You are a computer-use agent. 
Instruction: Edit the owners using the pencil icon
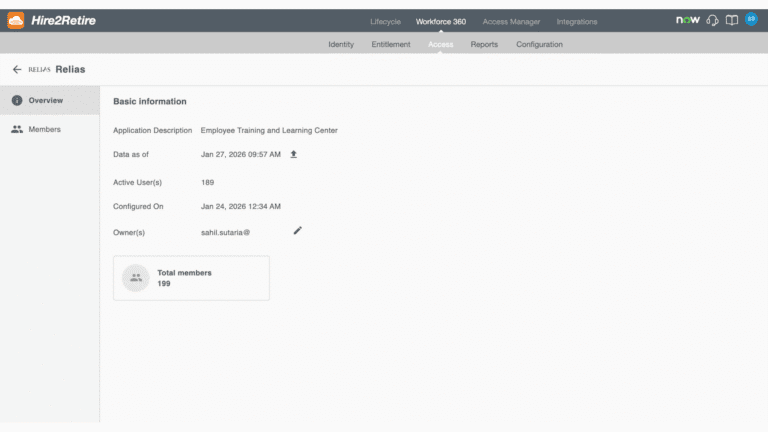coord(297,231)
